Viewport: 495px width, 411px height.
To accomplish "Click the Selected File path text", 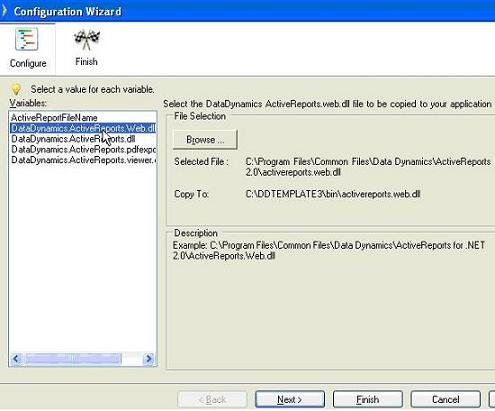I will point(368,167).
